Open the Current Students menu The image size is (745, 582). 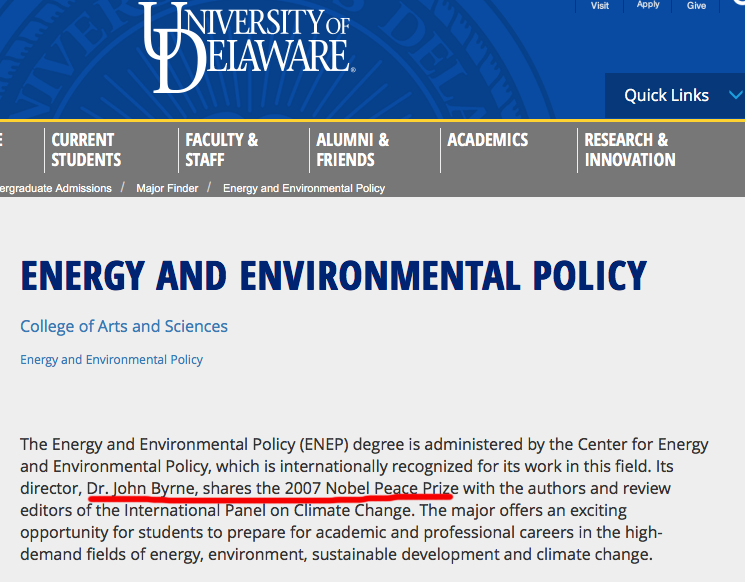pyautogui.click(x=86, y=150)
